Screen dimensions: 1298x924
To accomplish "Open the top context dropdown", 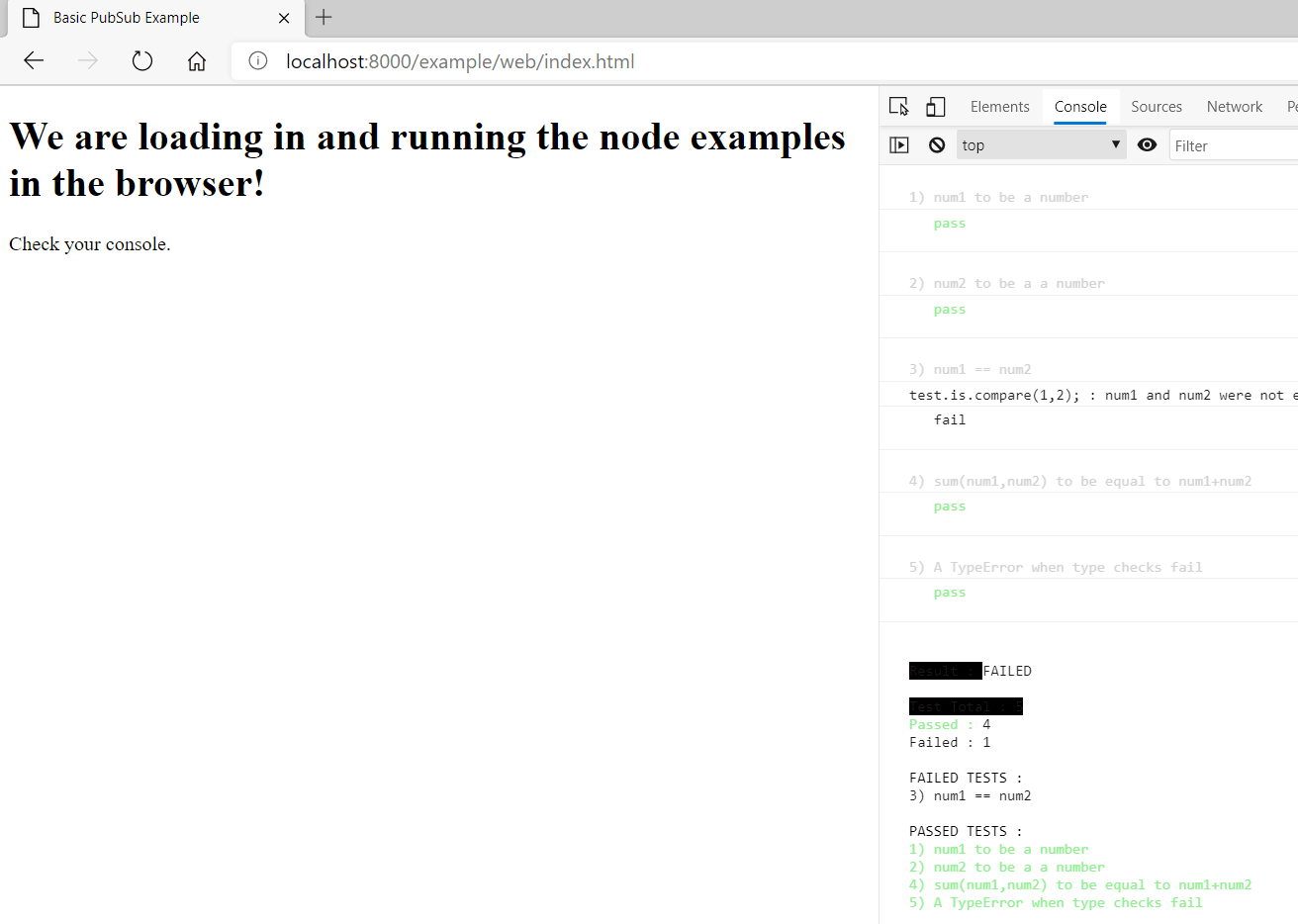I will (x=1042, y=145).
